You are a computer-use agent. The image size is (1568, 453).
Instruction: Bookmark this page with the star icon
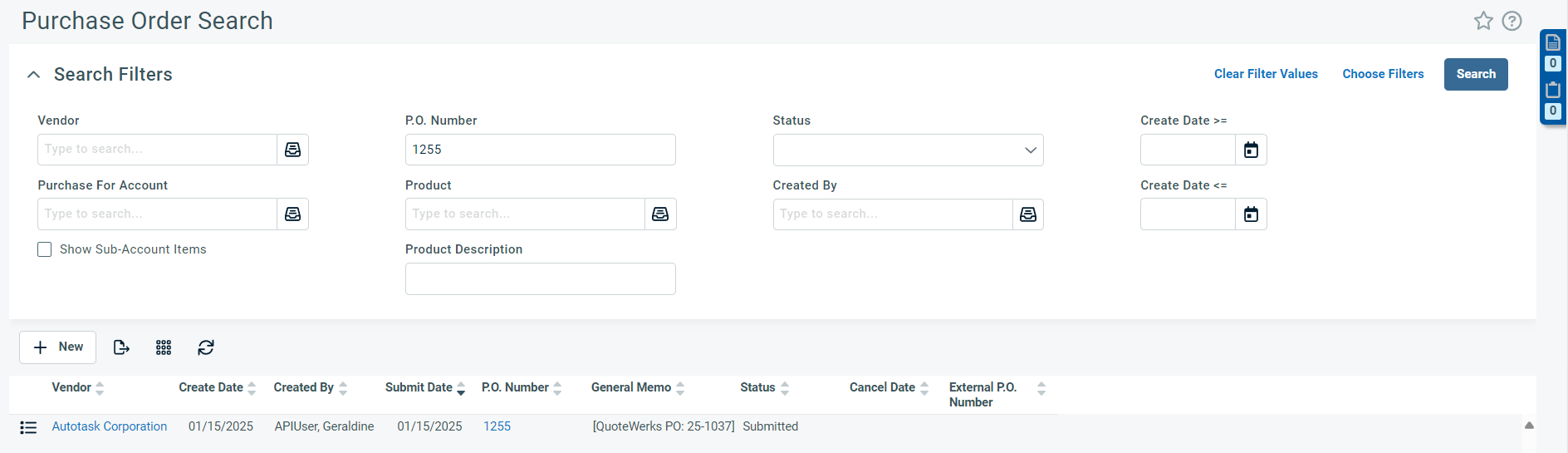point(1483,21)
